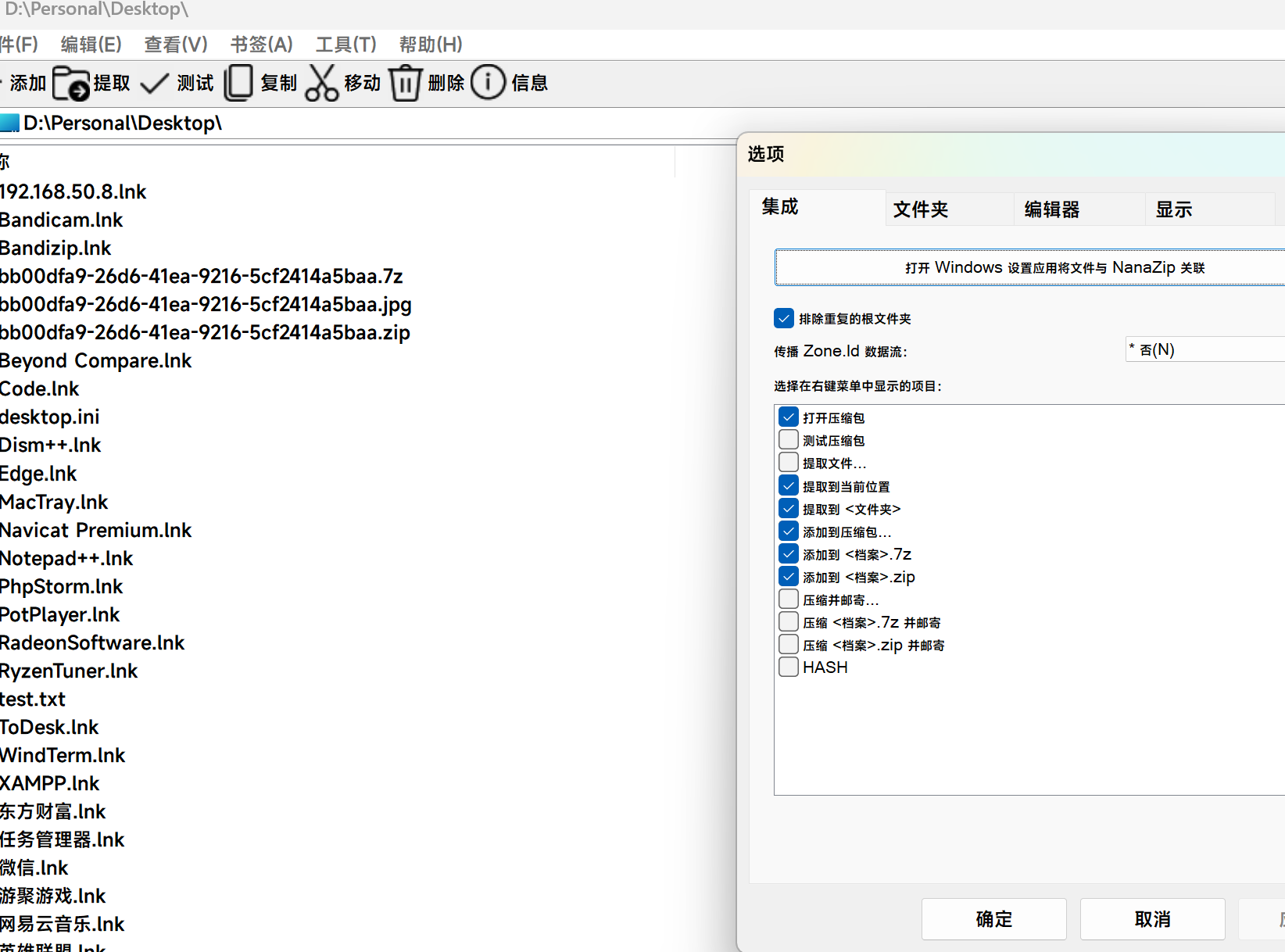Select desktop.ini in file list
Viewport: 1285px width, 952px height.
coord(49,417)
